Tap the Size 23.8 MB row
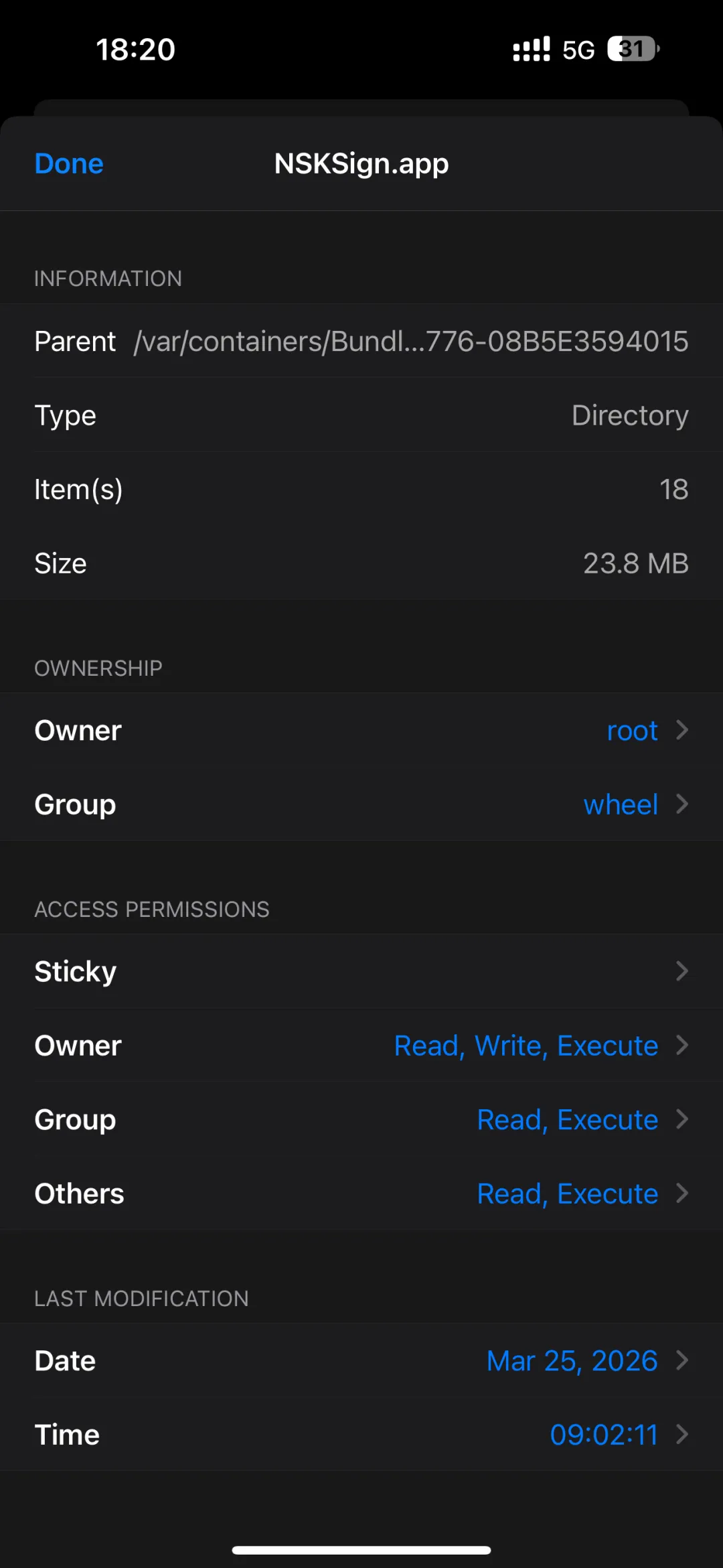The width and height of the screenshot is (723, 1568). pos(361,563)
